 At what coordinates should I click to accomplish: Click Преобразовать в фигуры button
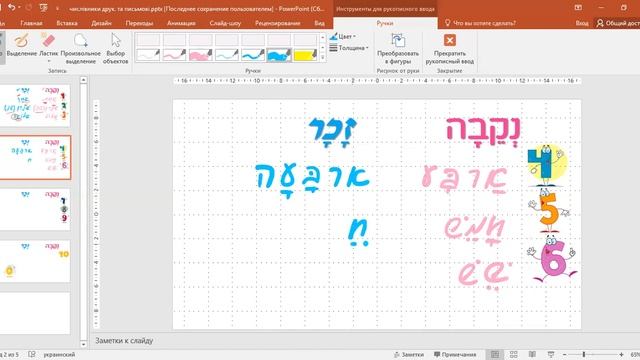coord(398,49)
